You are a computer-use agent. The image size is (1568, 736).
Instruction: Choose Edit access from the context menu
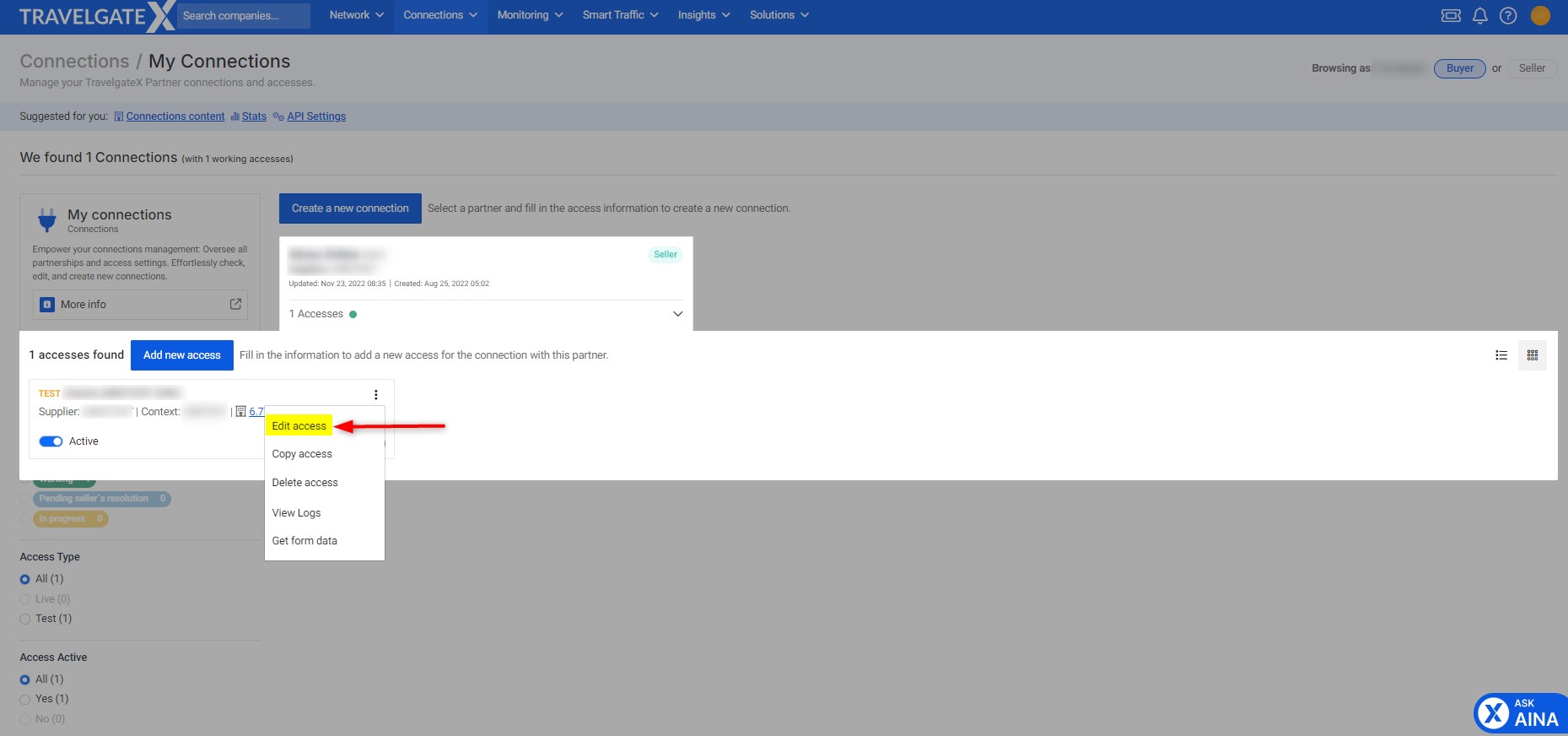[x=299, y=426]
